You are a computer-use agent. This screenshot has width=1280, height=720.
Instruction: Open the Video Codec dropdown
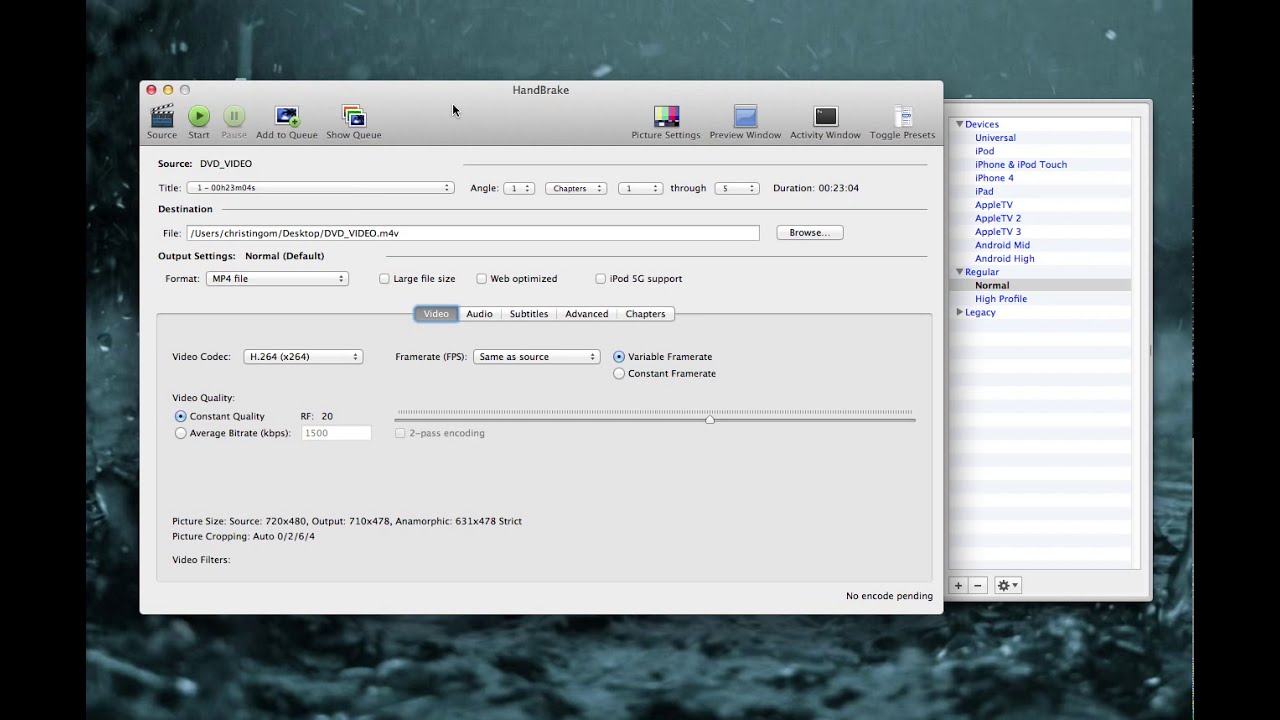pyautogui.click(x=303, y=357)
